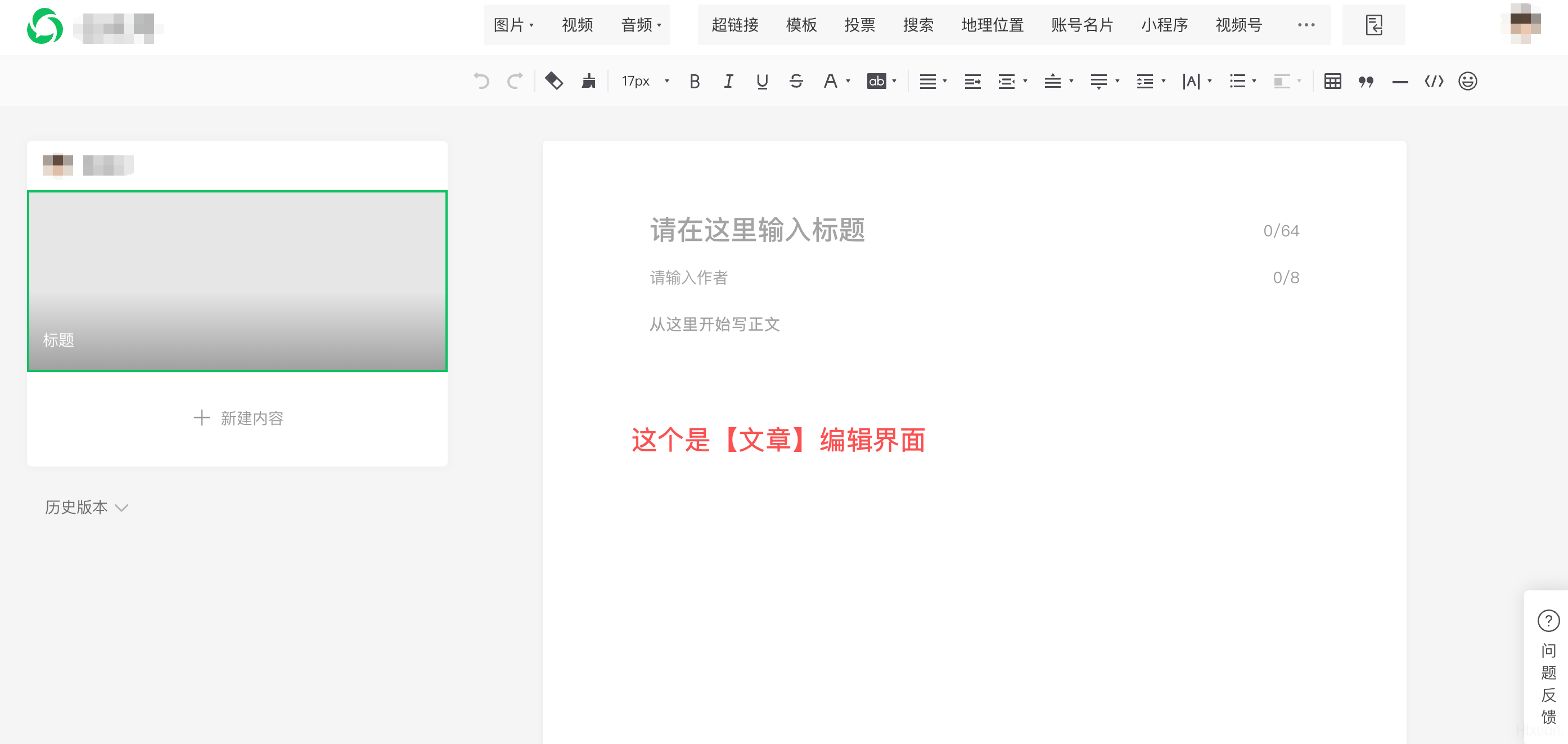Click the clear formatting eraser icon

coord(553,81)
